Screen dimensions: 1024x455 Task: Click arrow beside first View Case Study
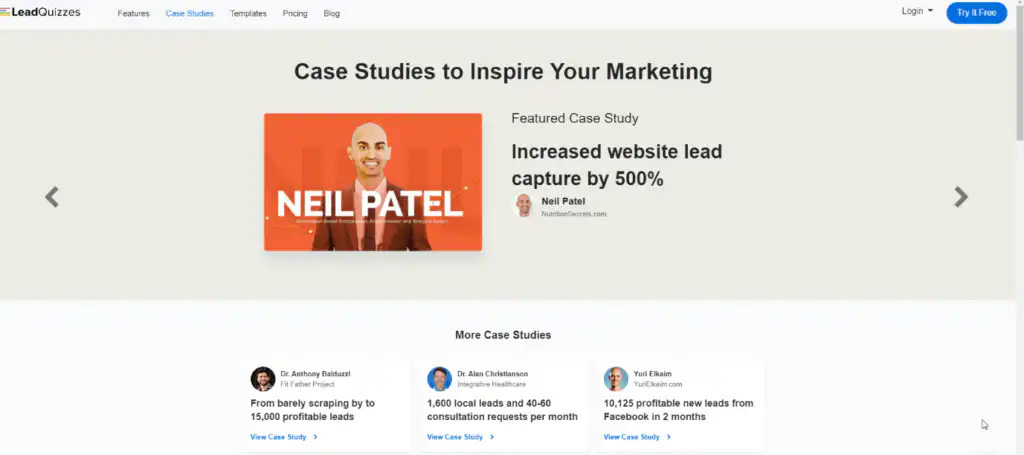(316, 437)
